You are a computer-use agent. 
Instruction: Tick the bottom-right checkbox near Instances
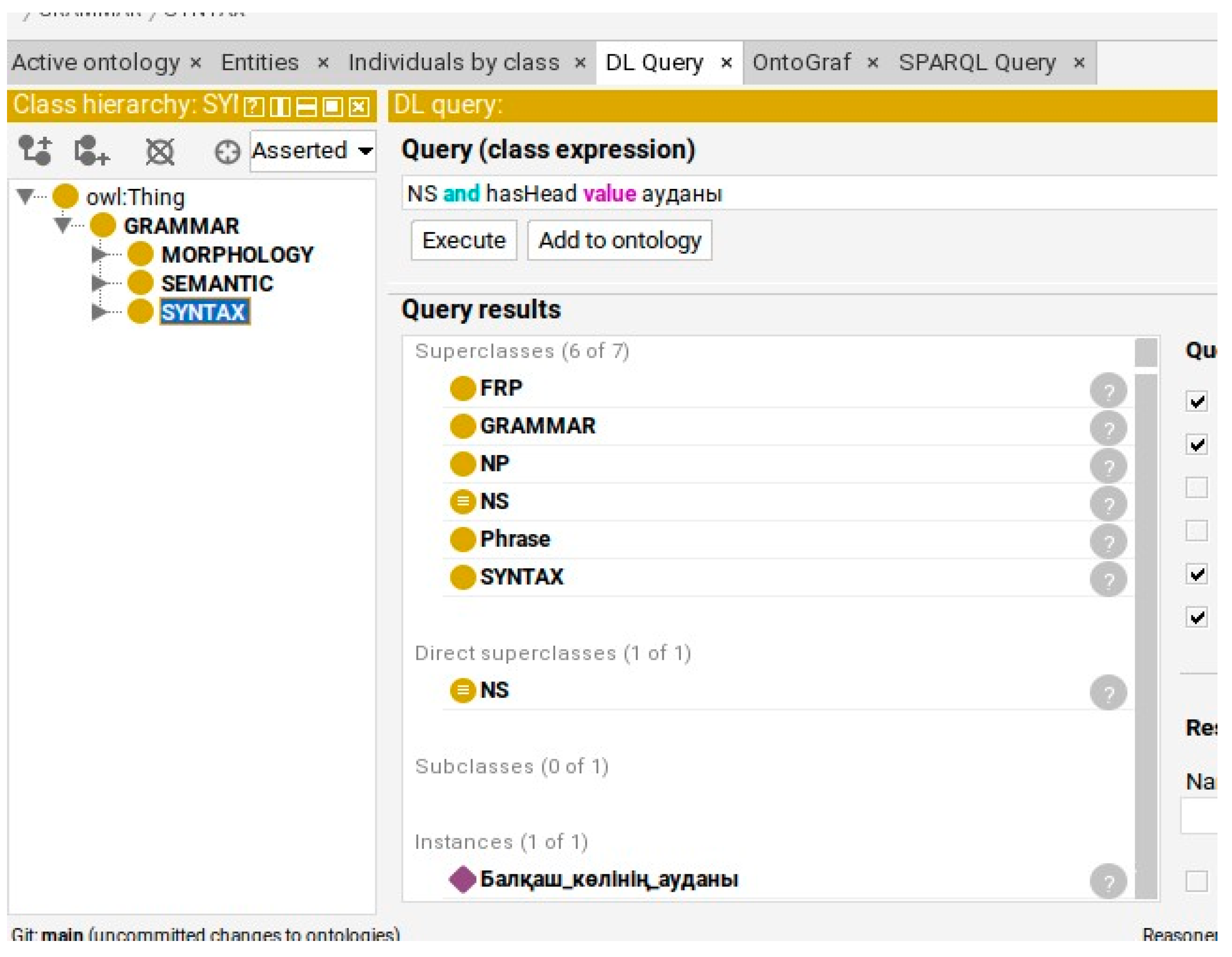point(1196,881)
